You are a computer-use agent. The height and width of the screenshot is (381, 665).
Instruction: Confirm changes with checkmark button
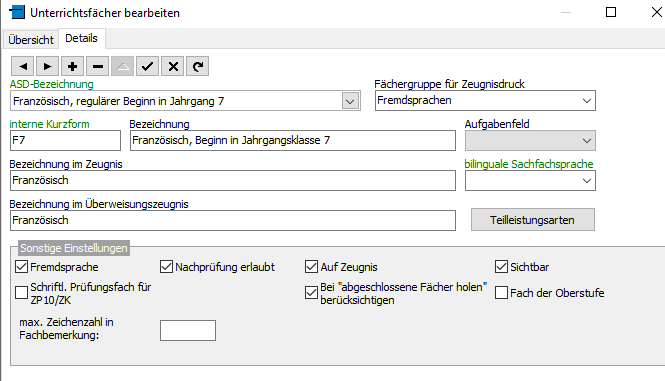[x=148, y=66]
